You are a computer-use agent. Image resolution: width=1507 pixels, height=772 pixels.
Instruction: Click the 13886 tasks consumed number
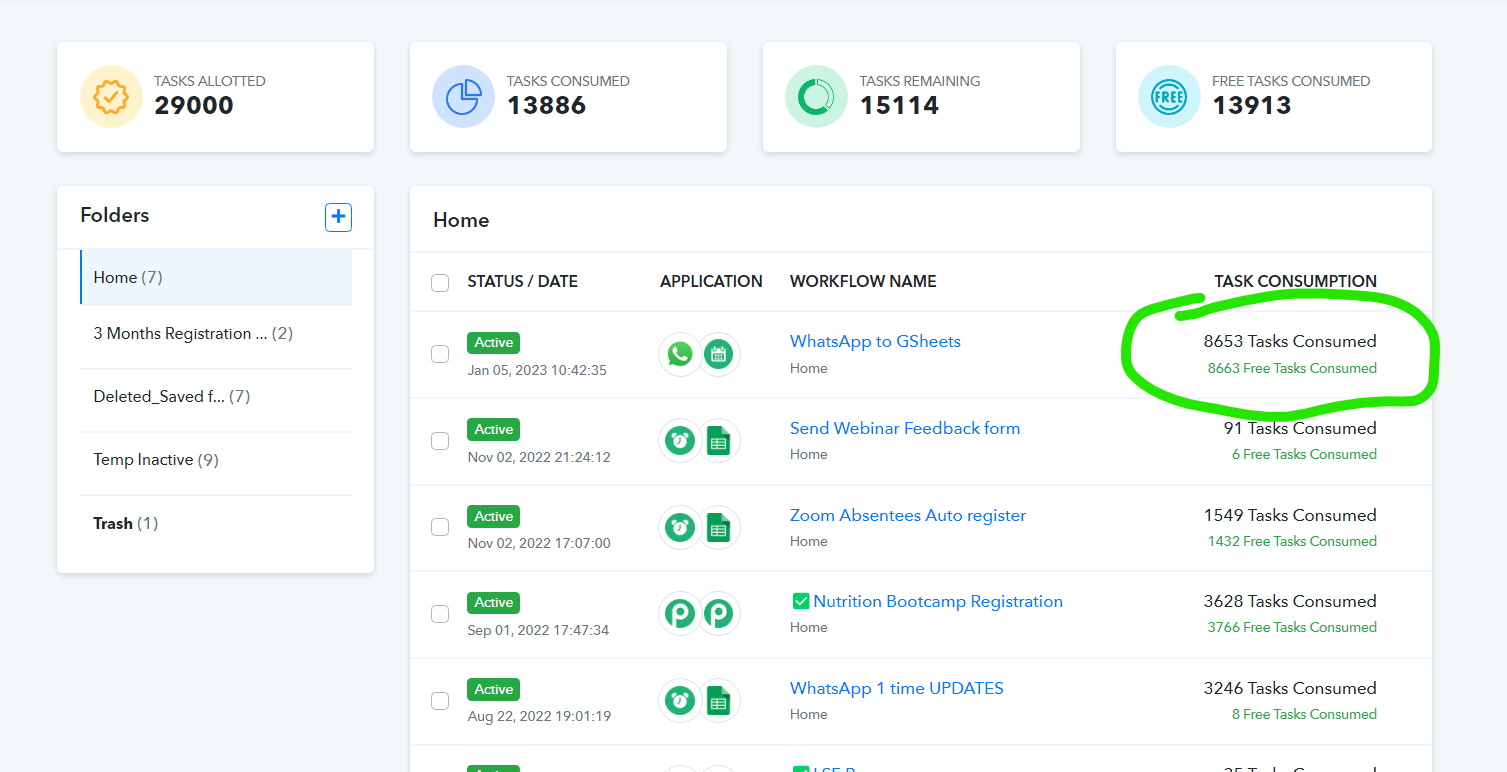546,105
